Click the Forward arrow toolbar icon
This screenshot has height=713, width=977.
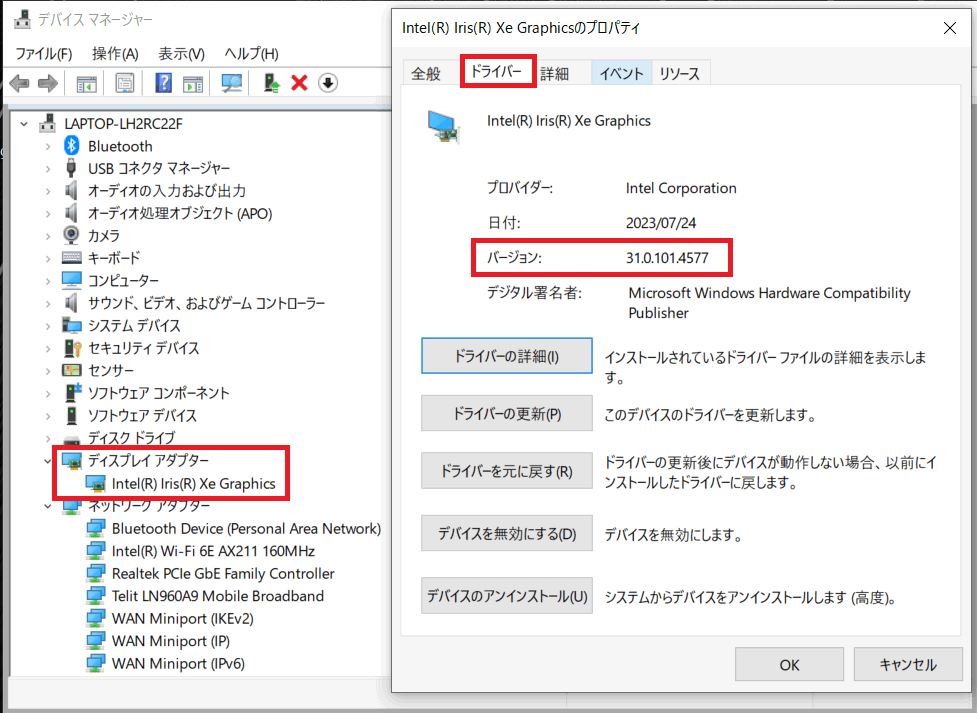(x=48, y=83)
